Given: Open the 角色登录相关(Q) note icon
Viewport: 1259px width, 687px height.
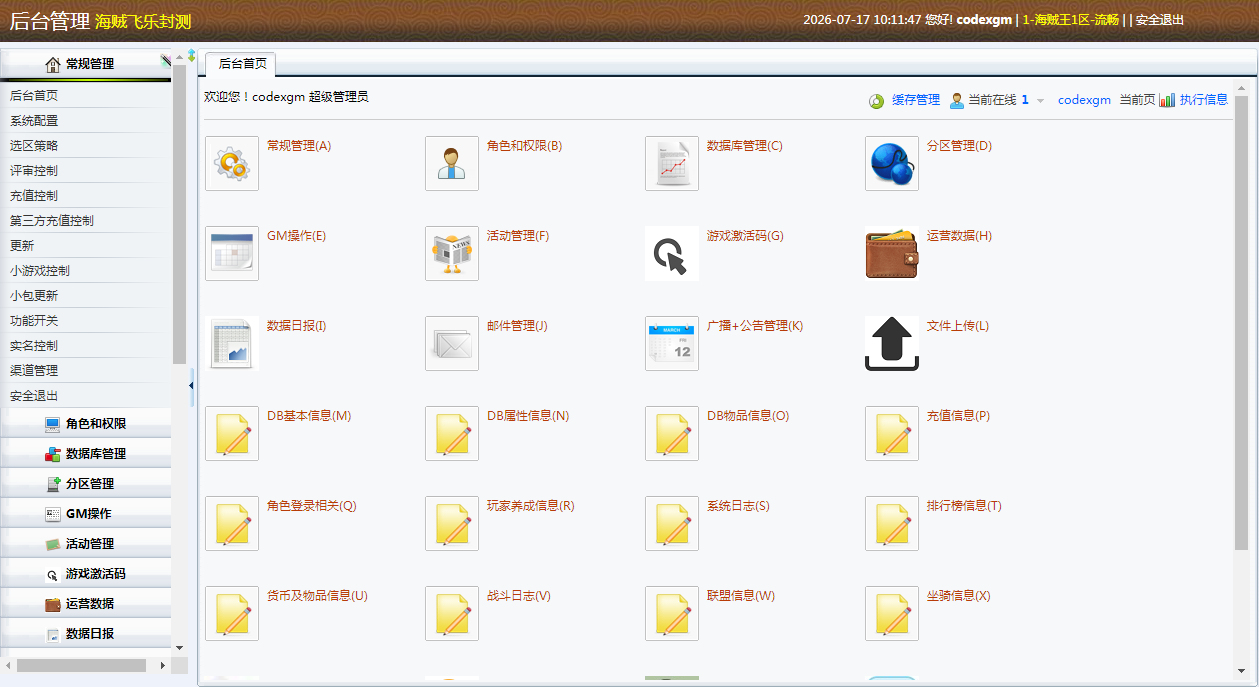Looking at the screenshot, I should click(x=232, y=523).
